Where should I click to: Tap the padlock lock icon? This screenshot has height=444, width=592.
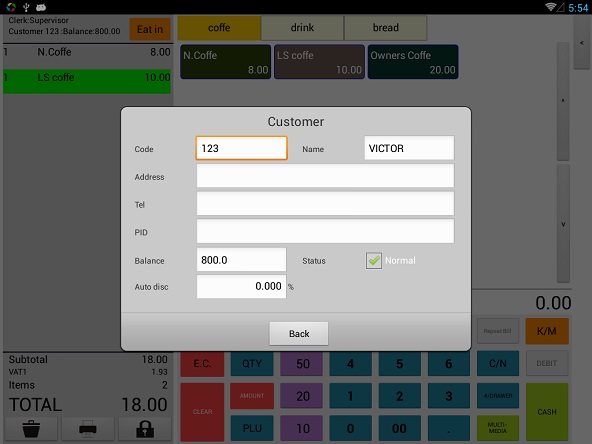coord(145,429)
